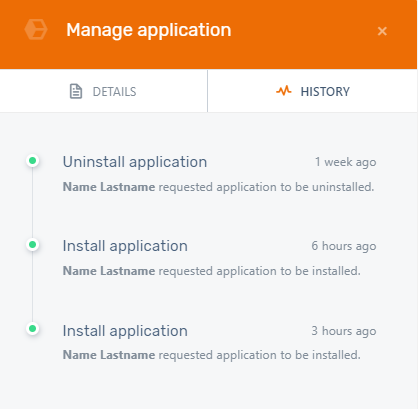Click the requested application to be uninstalled text
Viewport: 418px width, 409px height.
(x=266, y=187)
